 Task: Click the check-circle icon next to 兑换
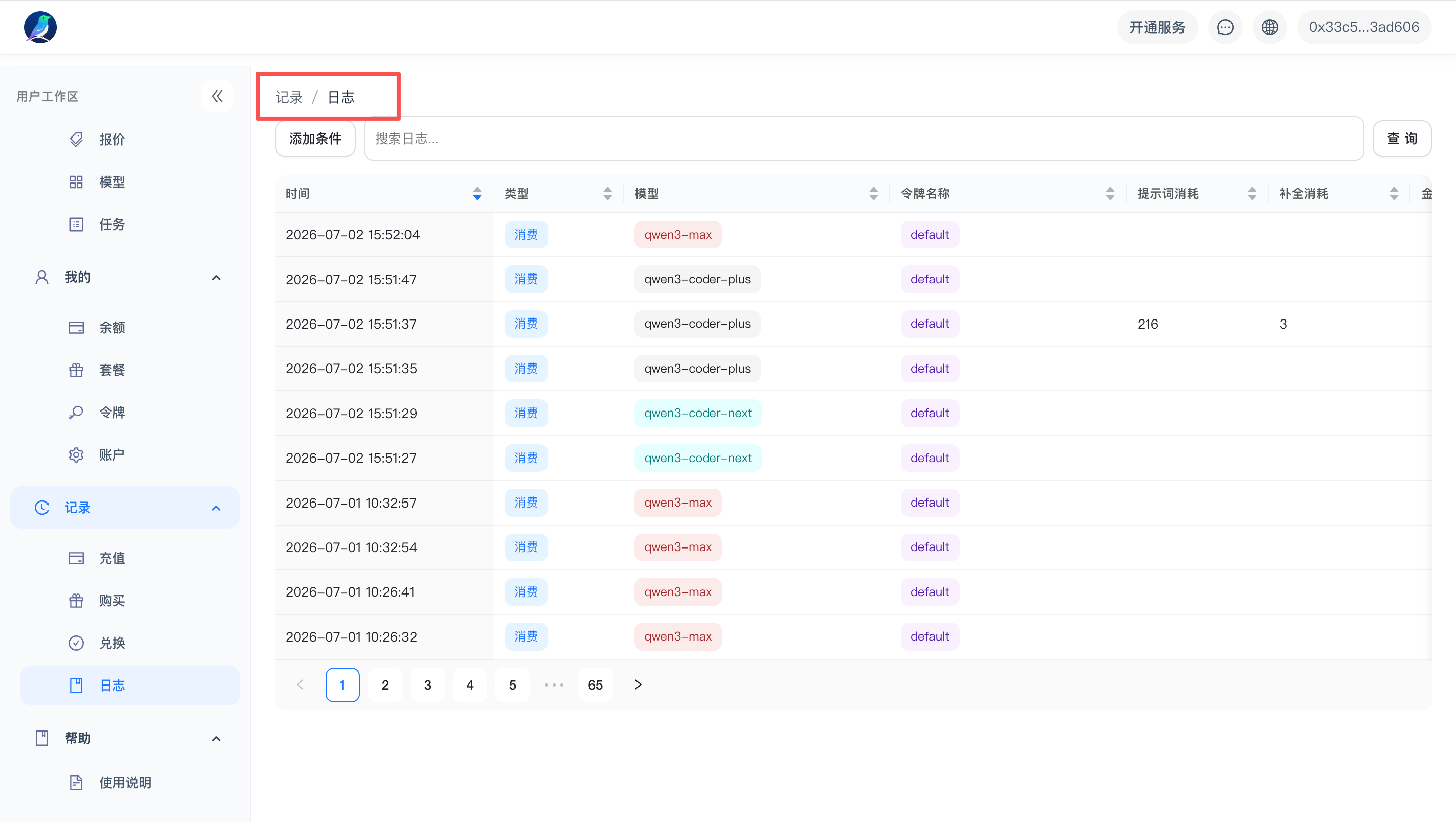[x=76, y=643]
